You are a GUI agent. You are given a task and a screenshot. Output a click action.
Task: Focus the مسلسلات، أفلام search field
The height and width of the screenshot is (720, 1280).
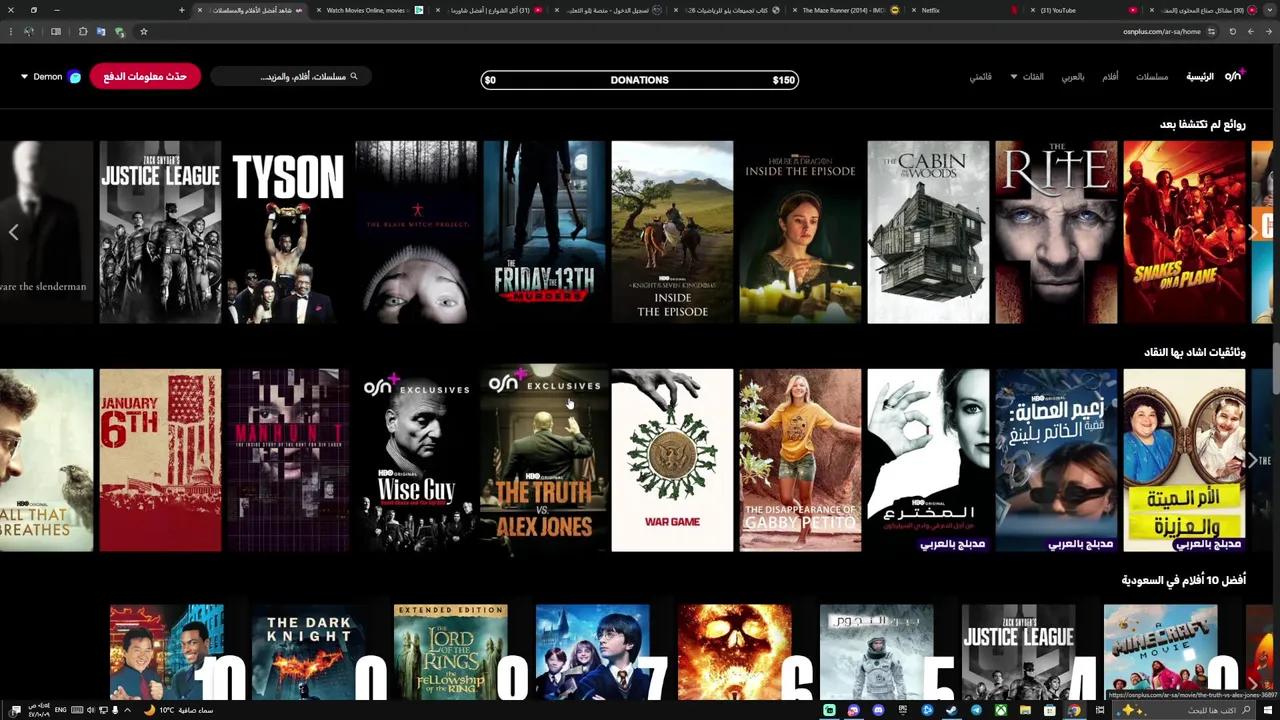pos(290,77)
